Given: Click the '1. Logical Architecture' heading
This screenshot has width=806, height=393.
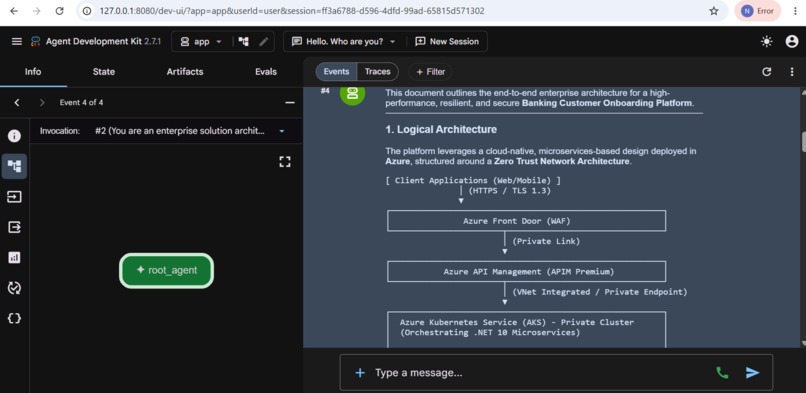Looking at the screenshot, I should (x=441, y=129).
